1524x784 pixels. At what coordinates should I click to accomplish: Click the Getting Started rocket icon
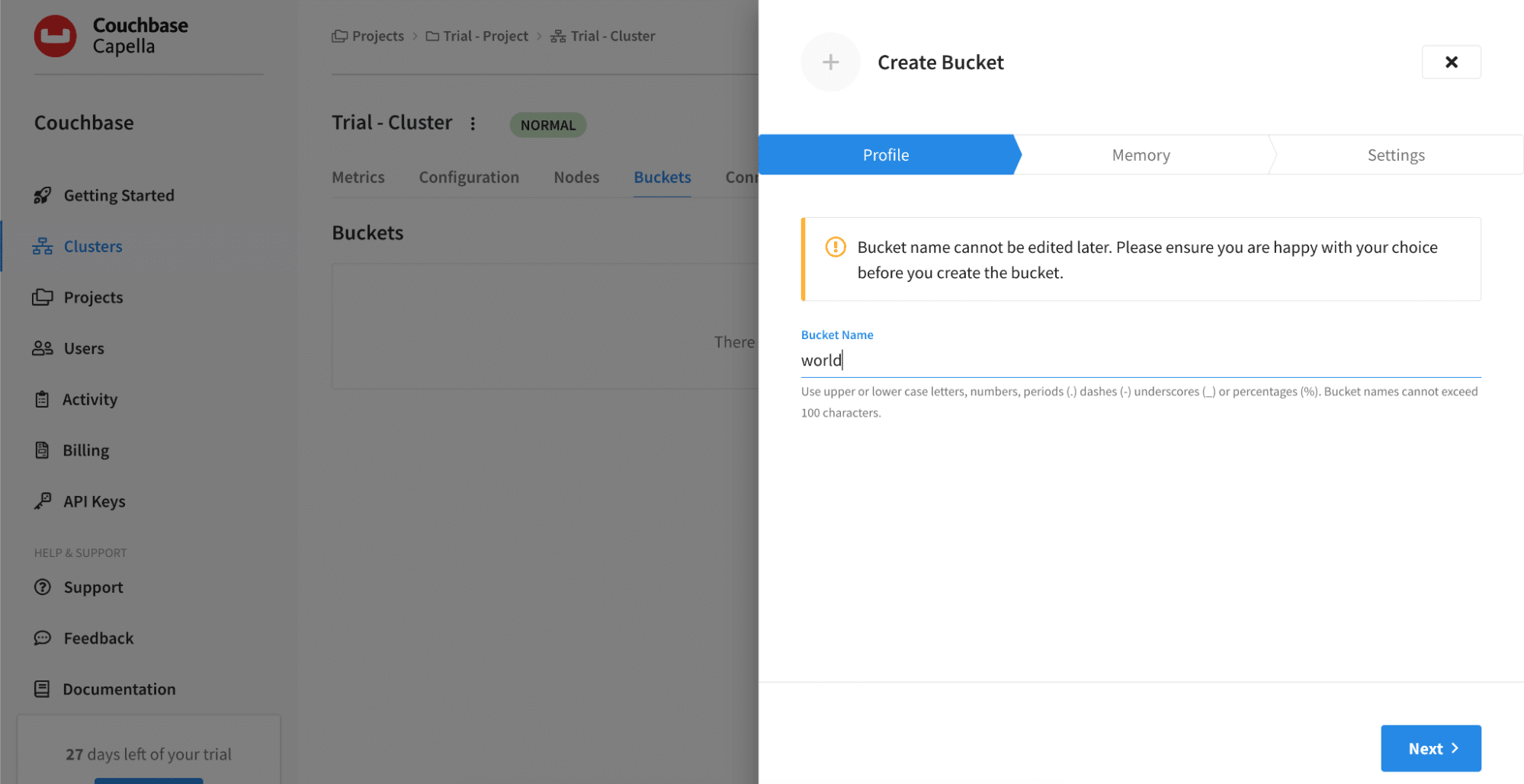tap(42, 195)
